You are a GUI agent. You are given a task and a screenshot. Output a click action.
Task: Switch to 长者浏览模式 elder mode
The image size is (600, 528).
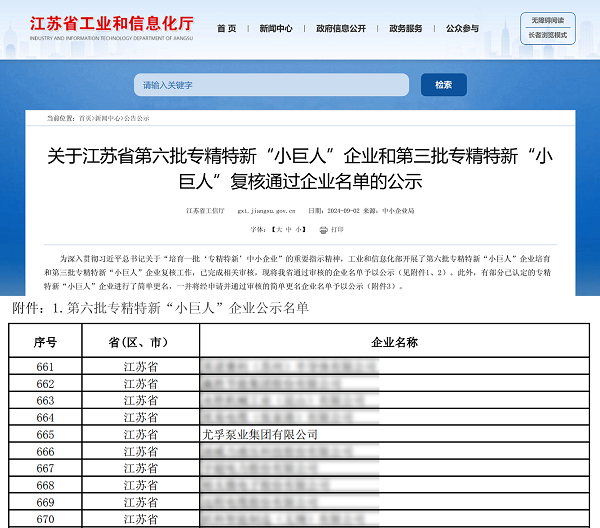[x=548, y=35]
